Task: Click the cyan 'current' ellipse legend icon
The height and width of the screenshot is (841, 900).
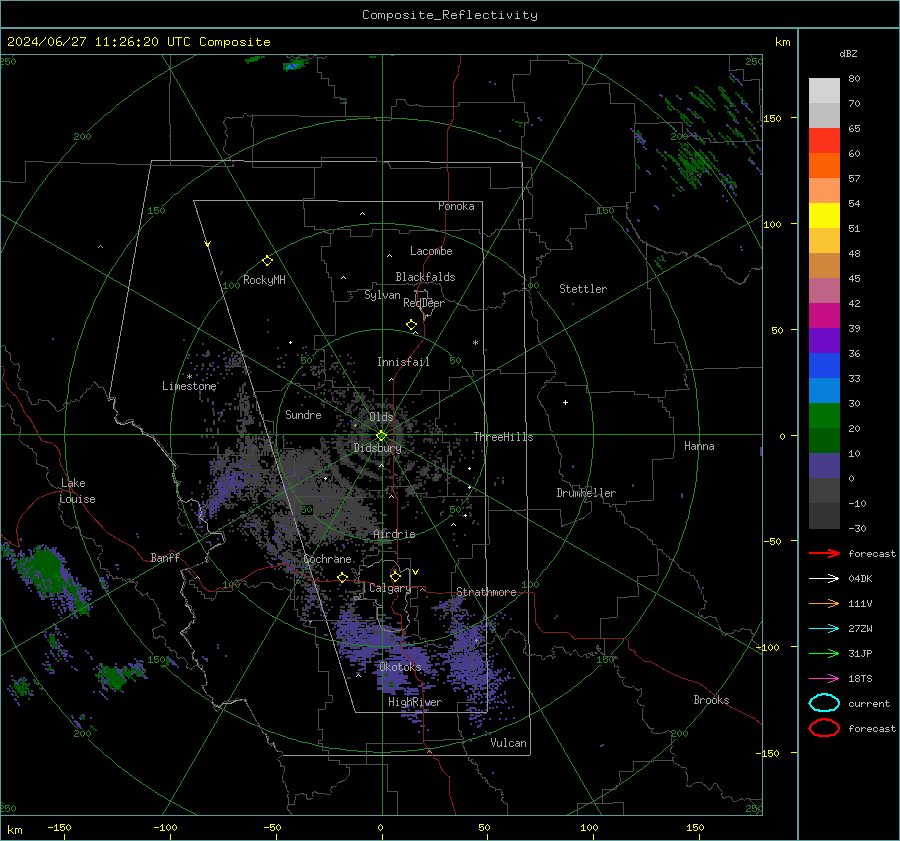Action: [824, 703]
